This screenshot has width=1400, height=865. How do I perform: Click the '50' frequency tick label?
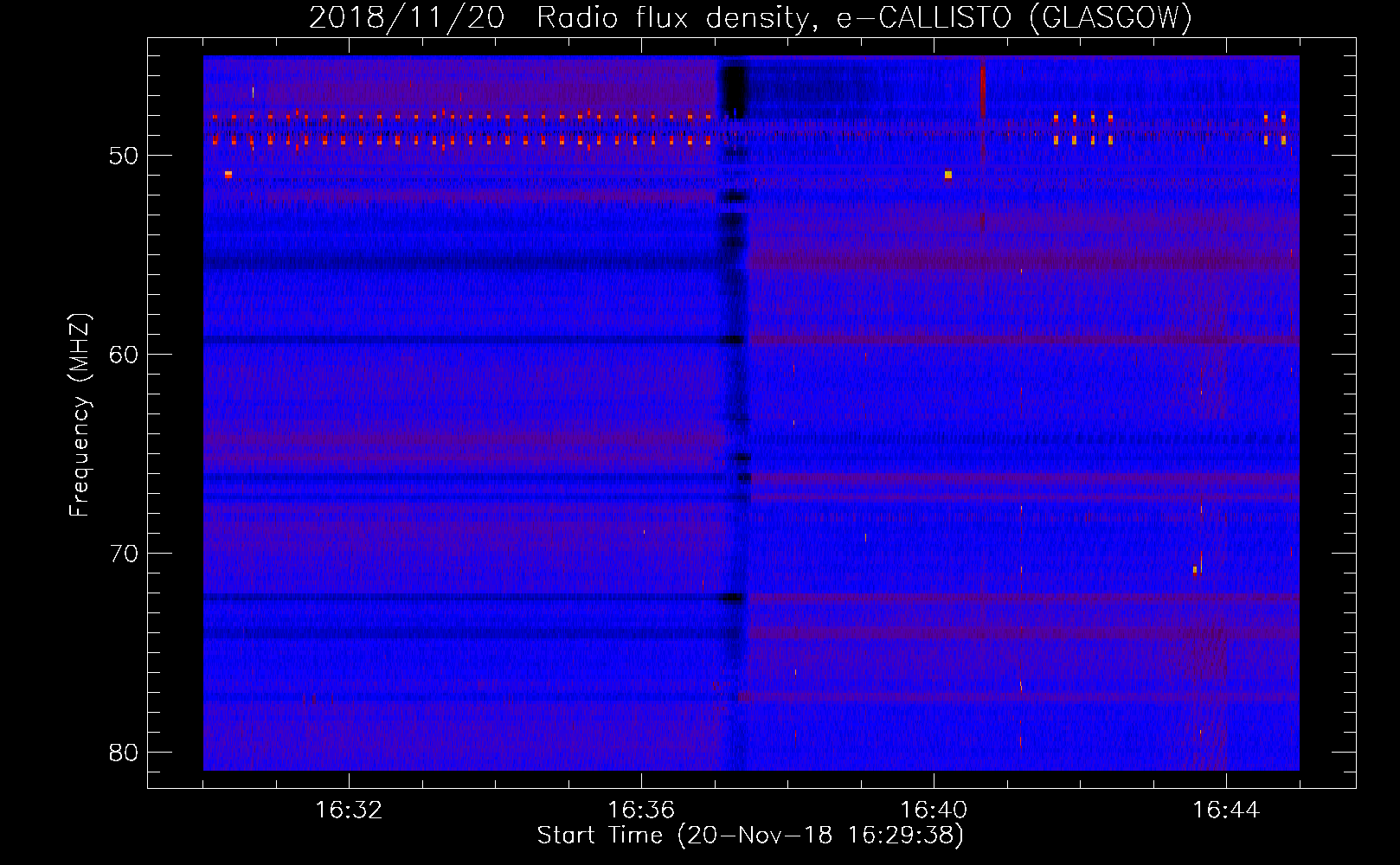124,156
